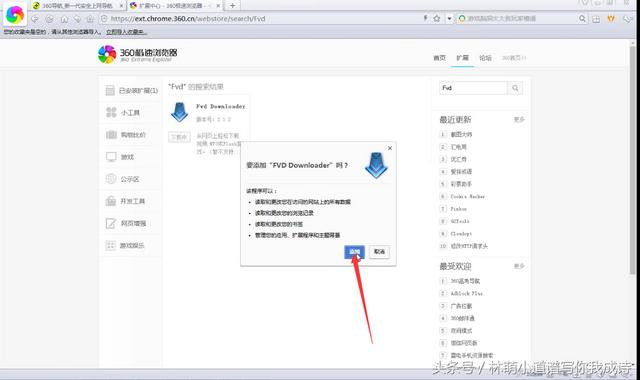Click the grid icon in the last sidebar row
The width and height of the screenshot is (640, 380).
click(111, 245)
